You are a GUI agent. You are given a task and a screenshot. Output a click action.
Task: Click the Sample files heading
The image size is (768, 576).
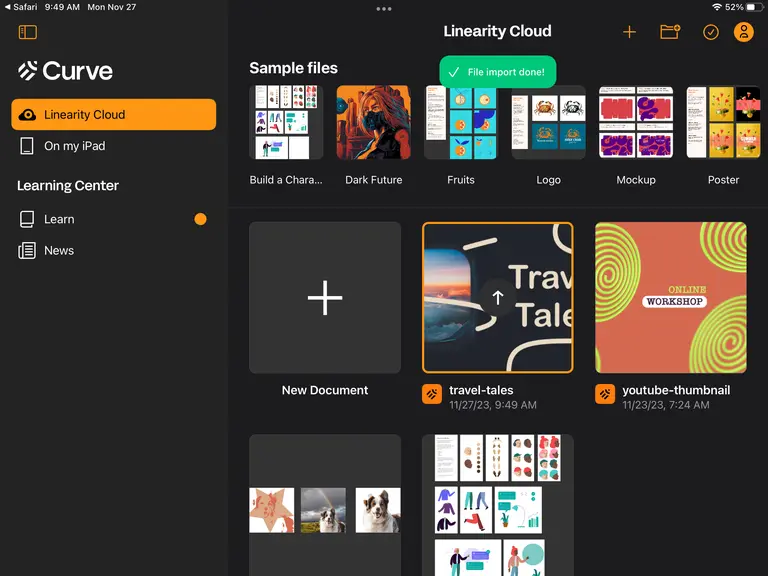(x=293, y=68)
